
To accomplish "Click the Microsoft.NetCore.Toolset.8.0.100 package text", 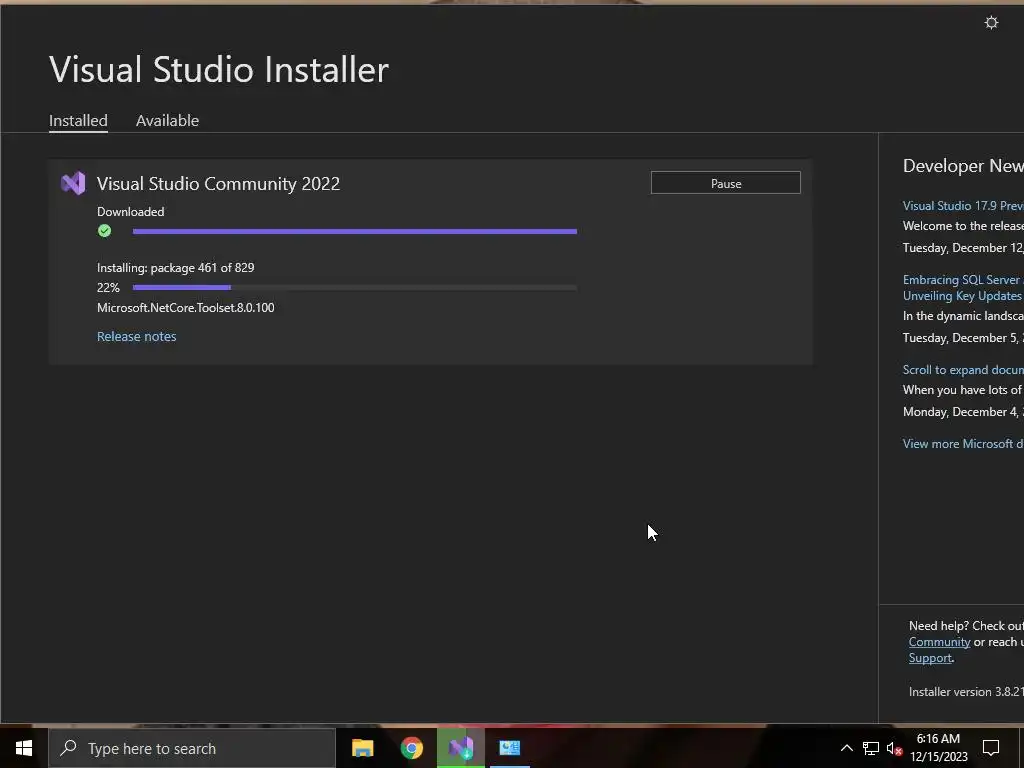I will [x=186, y=308].
